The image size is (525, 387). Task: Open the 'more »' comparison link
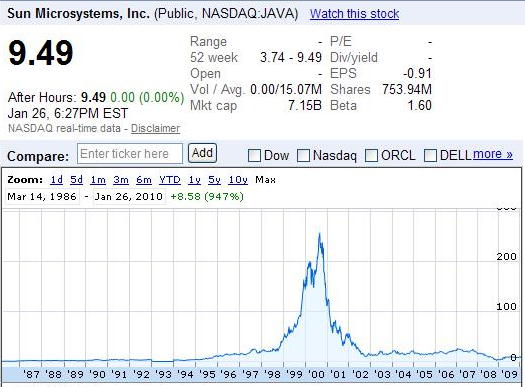click(493, 154)
